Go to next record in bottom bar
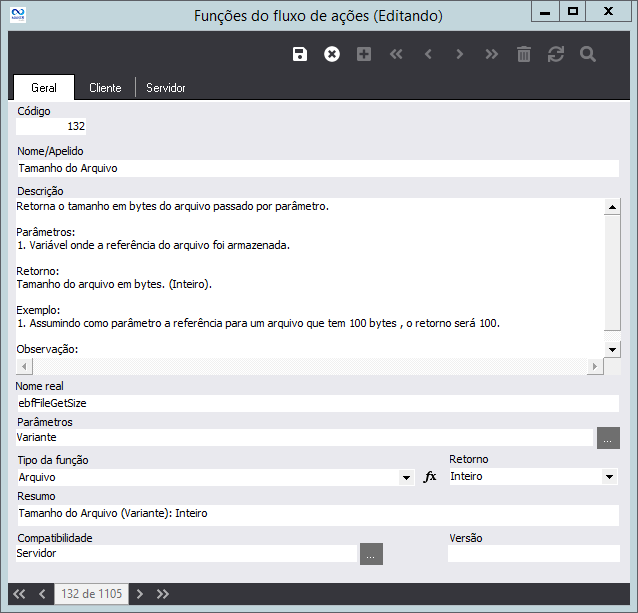This screenshot has width=638, height=613. [140, 594]
